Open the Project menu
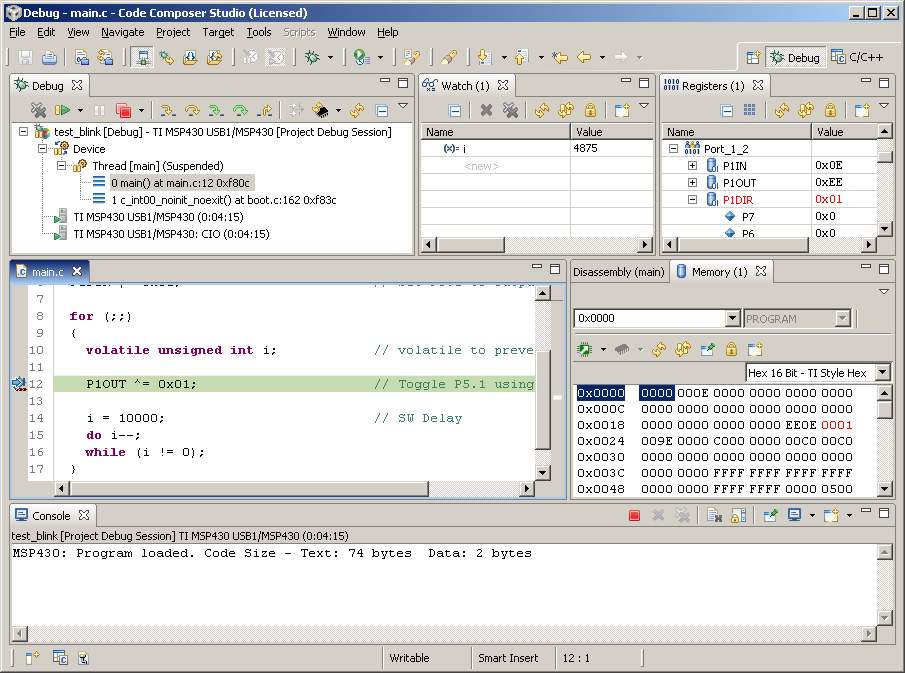Screen dimensions: 905x673 tap(173, 32)
